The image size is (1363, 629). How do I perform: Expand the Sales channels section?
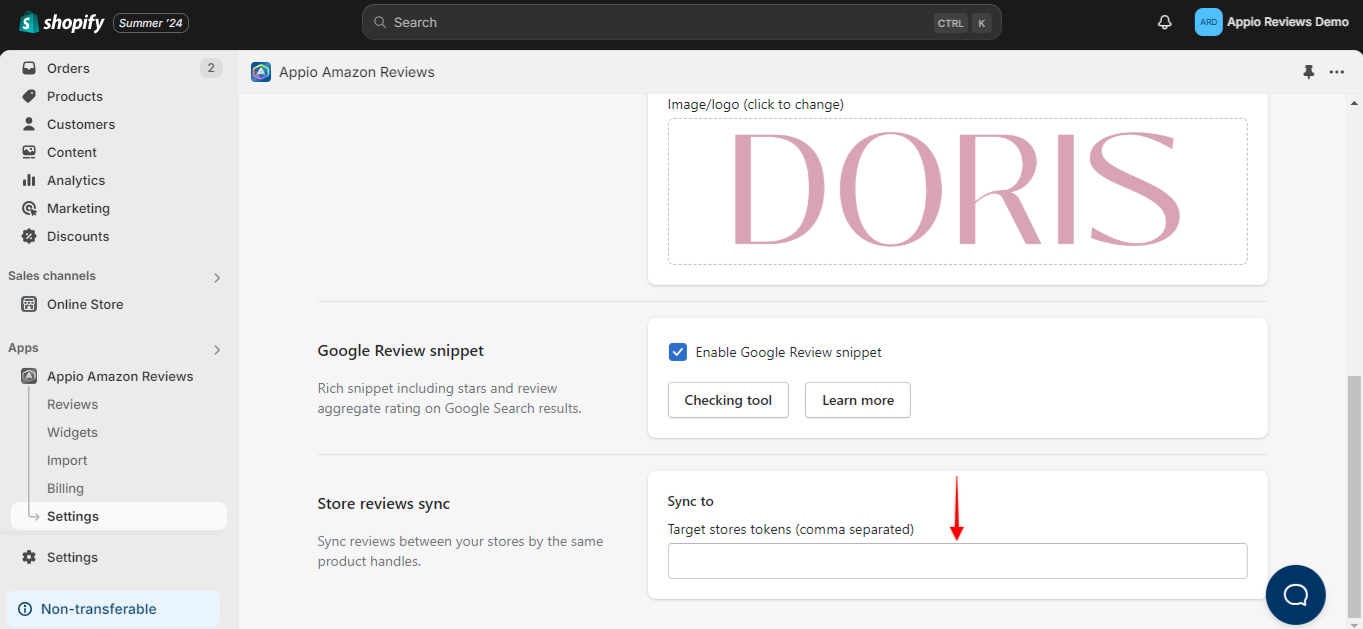(x=217, y=278)
